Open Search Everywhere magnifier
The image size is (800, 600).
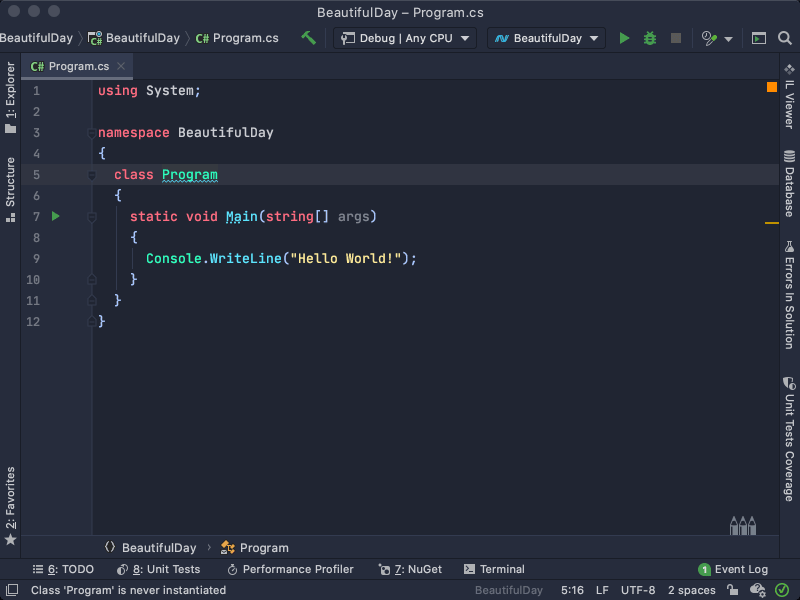[x=785, y=38]
